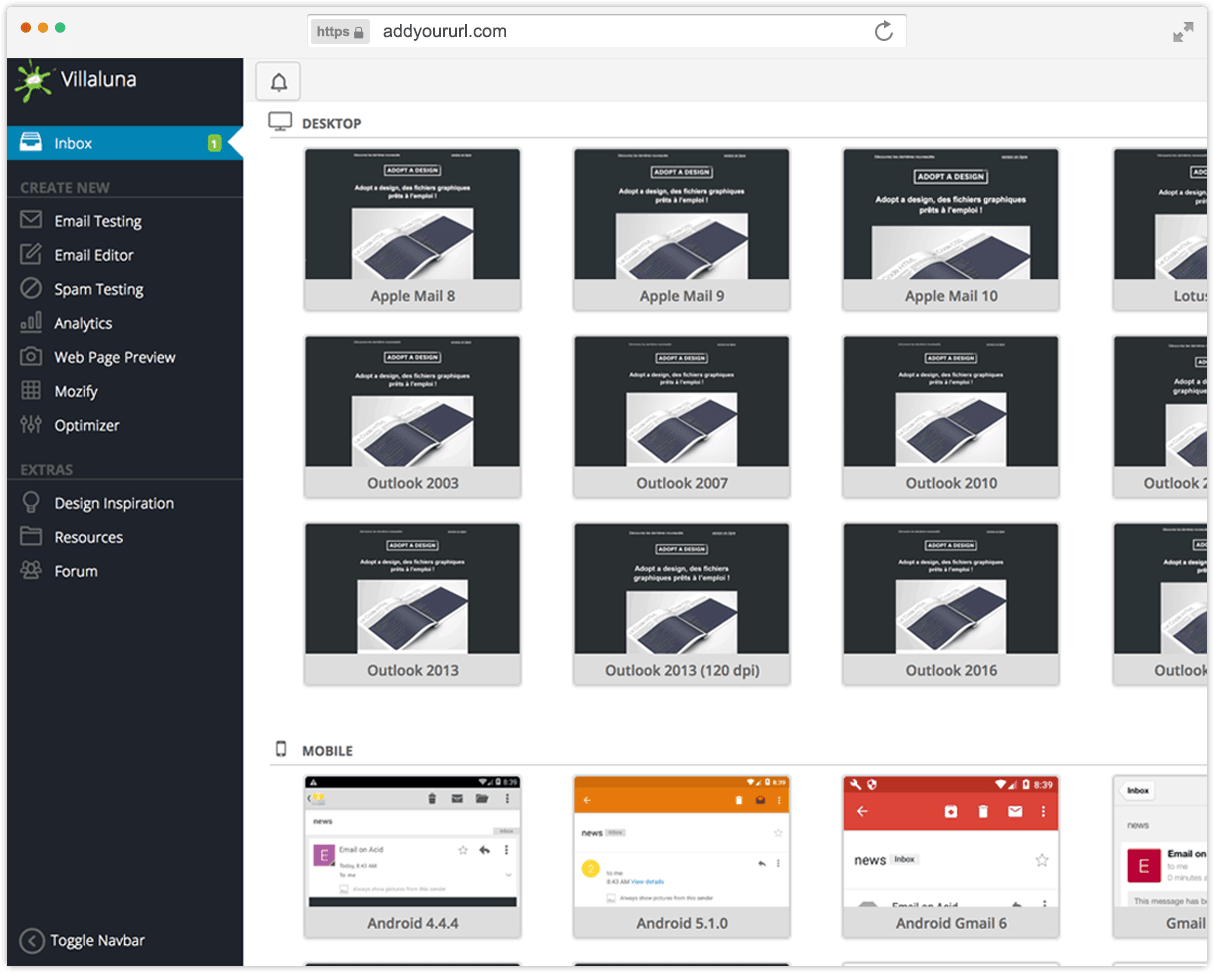This screenshot has width=1214, height=973.
Task: Open the Apple Mail 10 preview
Action: click(x=951, y=230)
